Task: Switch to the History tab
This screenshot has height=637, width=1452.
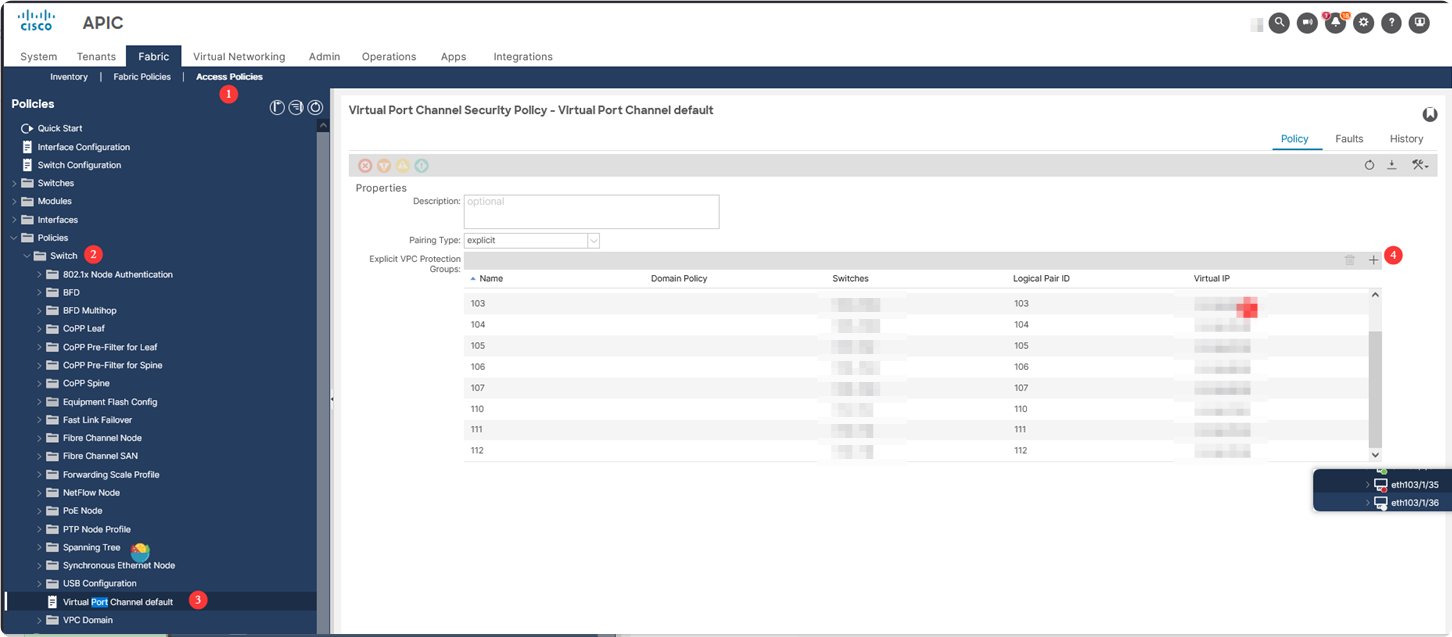Action: tap(1406, 139)
